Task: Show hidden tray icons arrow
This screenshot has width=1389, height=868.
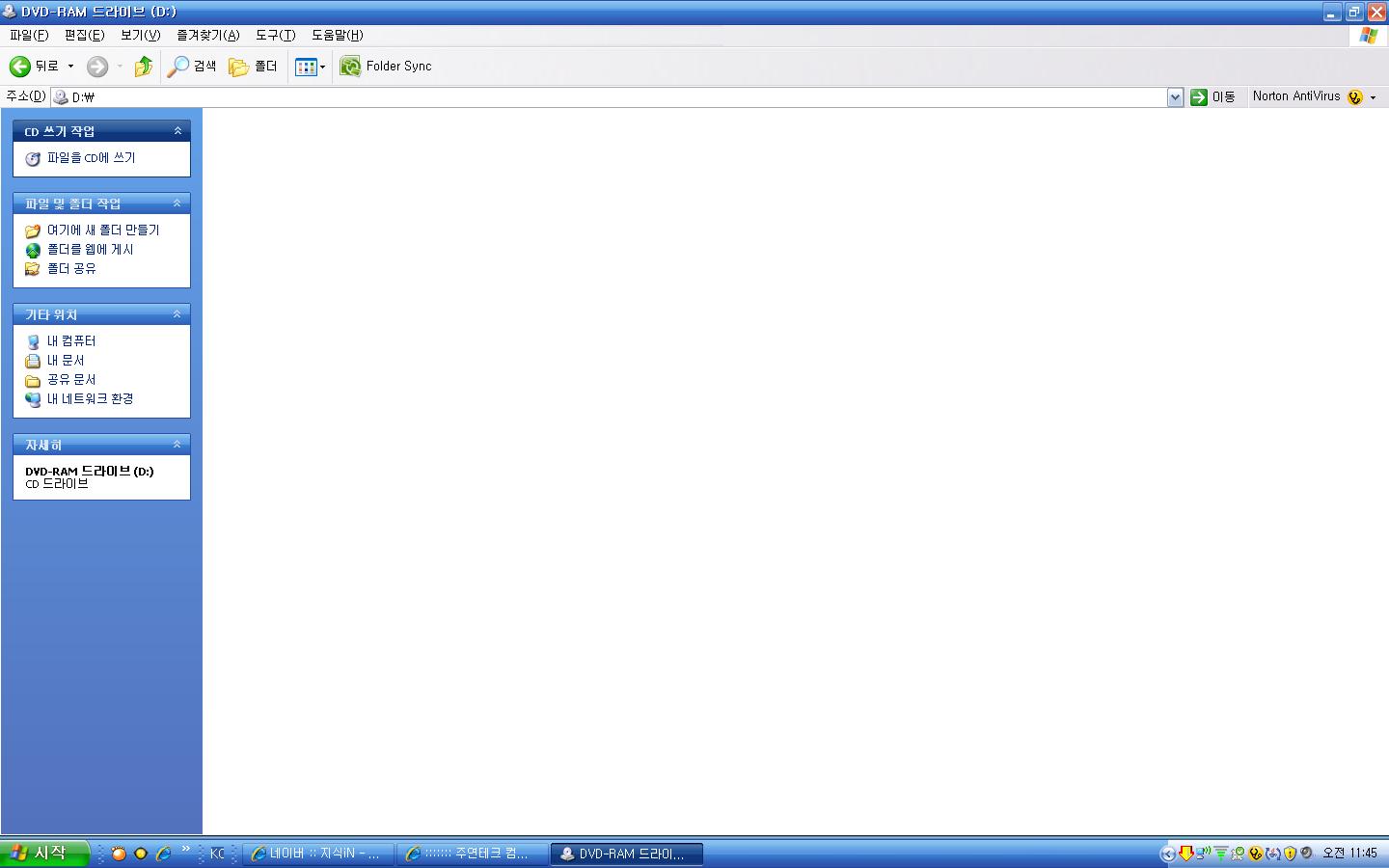Action: pos(1168,854)
